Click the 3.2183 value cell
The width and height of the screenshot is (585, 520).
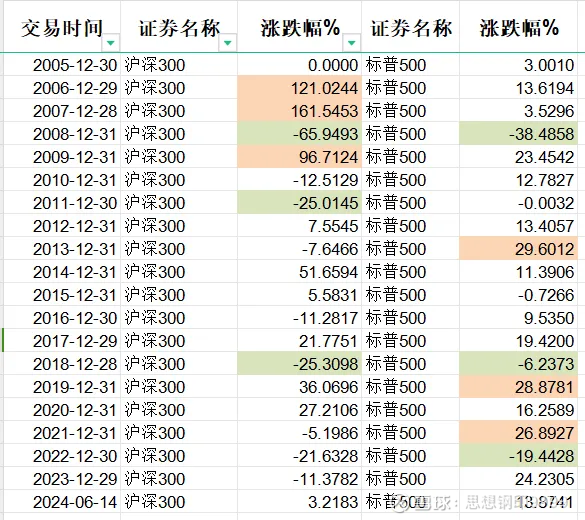point(299,502)
